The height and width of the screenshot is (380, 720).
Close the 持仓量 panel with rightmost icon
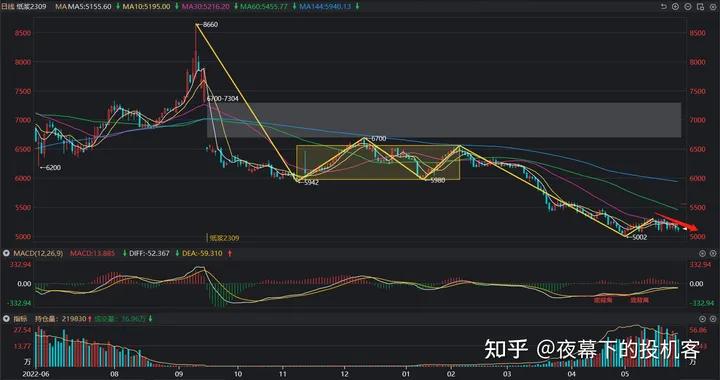point(713,318)
